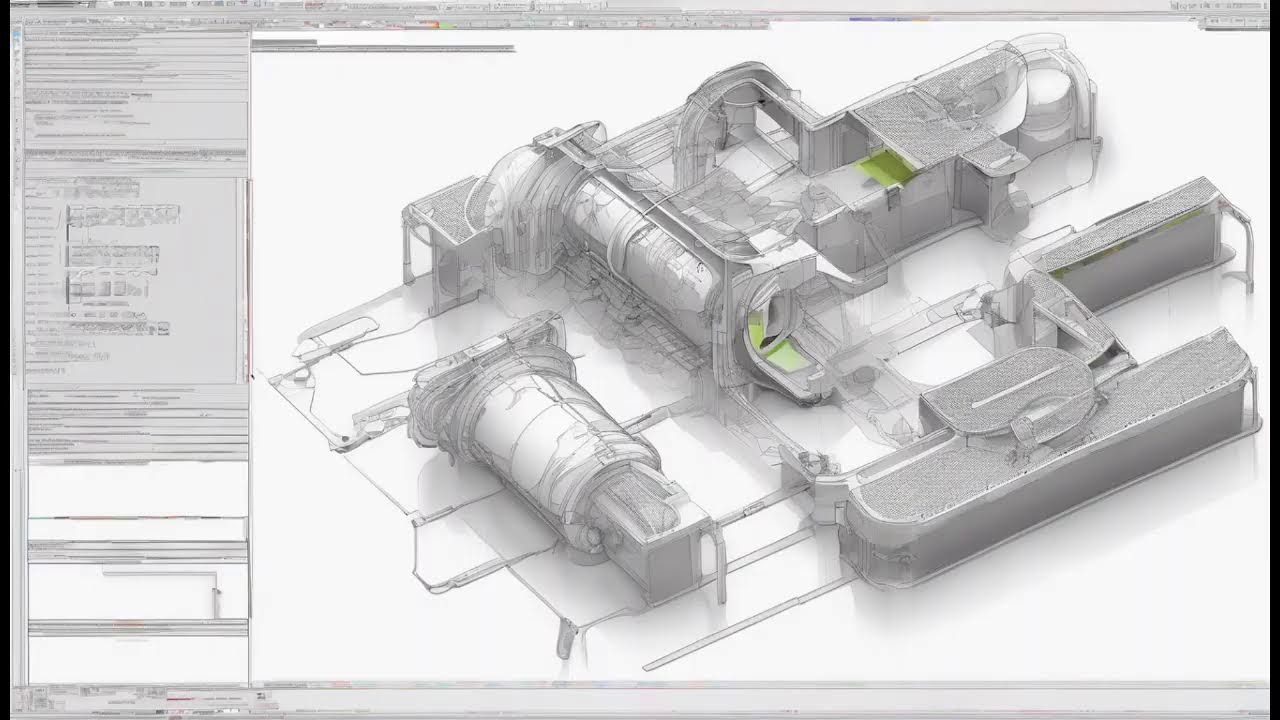Select the green panel beside the top grated platform

pos(885,168)
